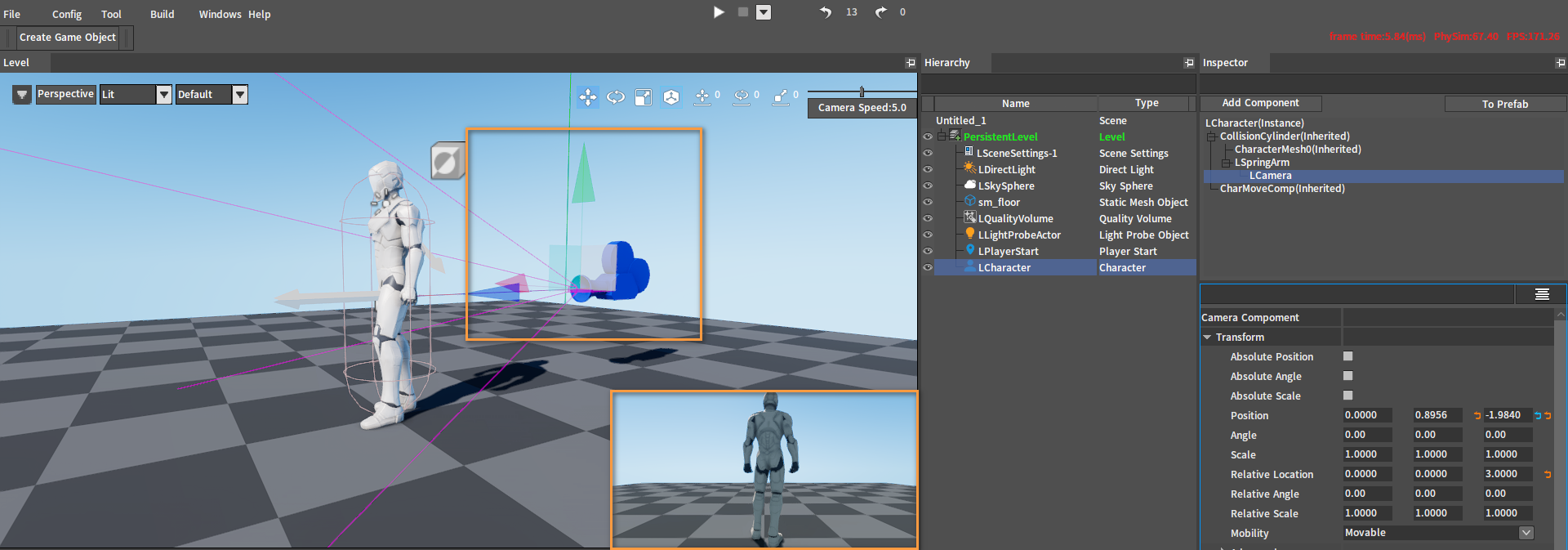
Task: Click the rotation snap icon
Action: (741, 97)
